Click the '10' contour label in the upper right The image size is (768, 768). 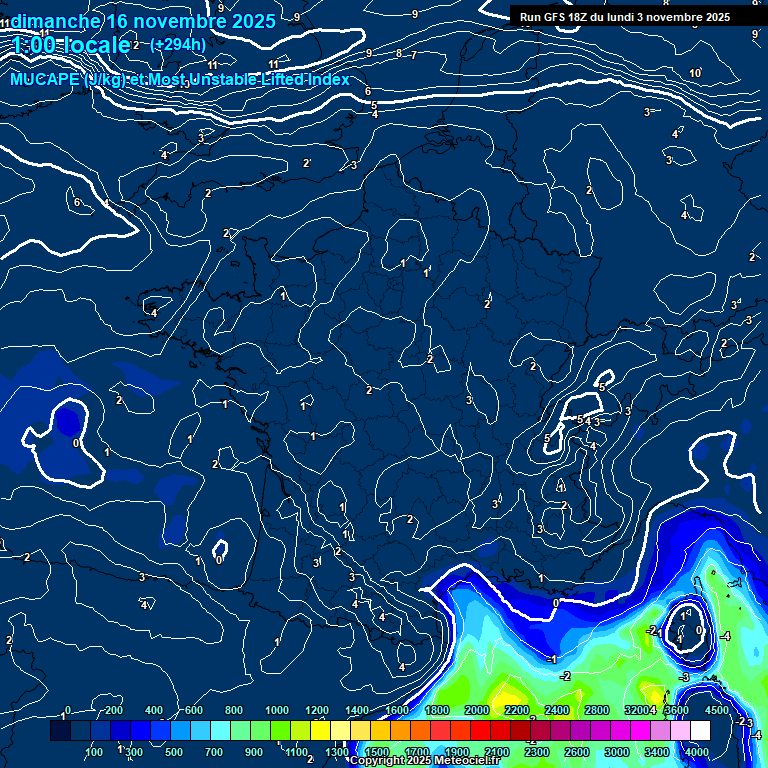695,73
